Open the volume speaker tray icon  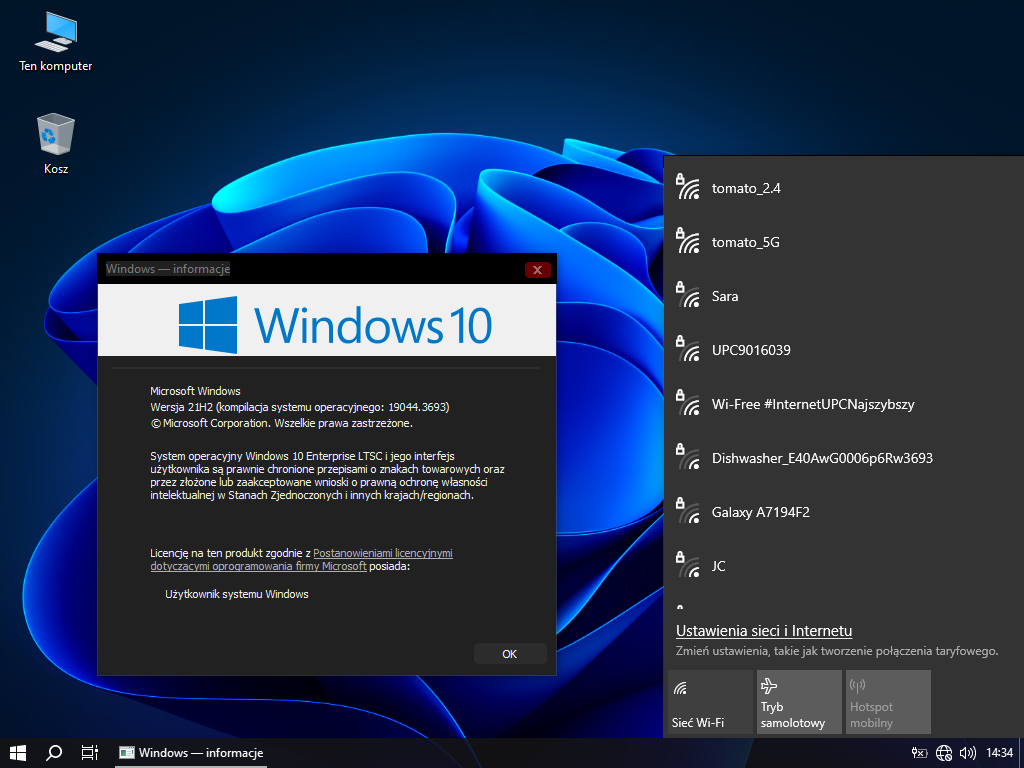[x=967, y=753]
